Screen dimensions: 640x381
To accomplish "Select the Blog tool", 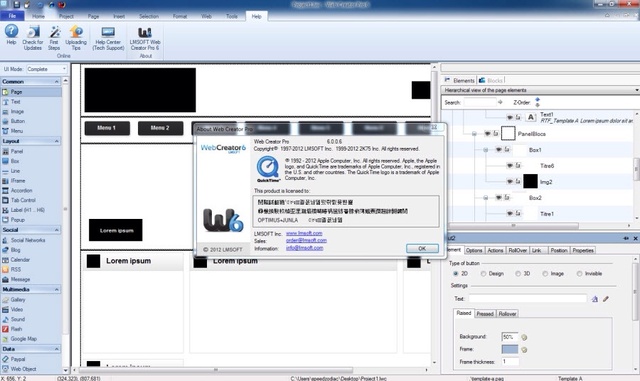I will pyautogui.click(x=31, y=250).
